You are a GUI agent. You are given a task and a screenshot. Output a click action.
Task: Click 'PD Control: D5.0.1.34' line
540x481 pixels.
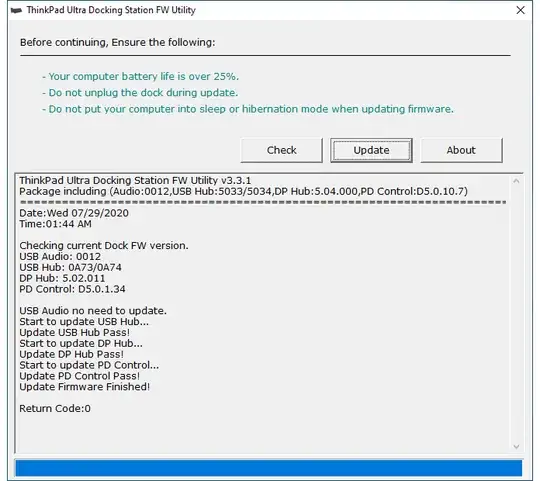click(x=72, y=289)
